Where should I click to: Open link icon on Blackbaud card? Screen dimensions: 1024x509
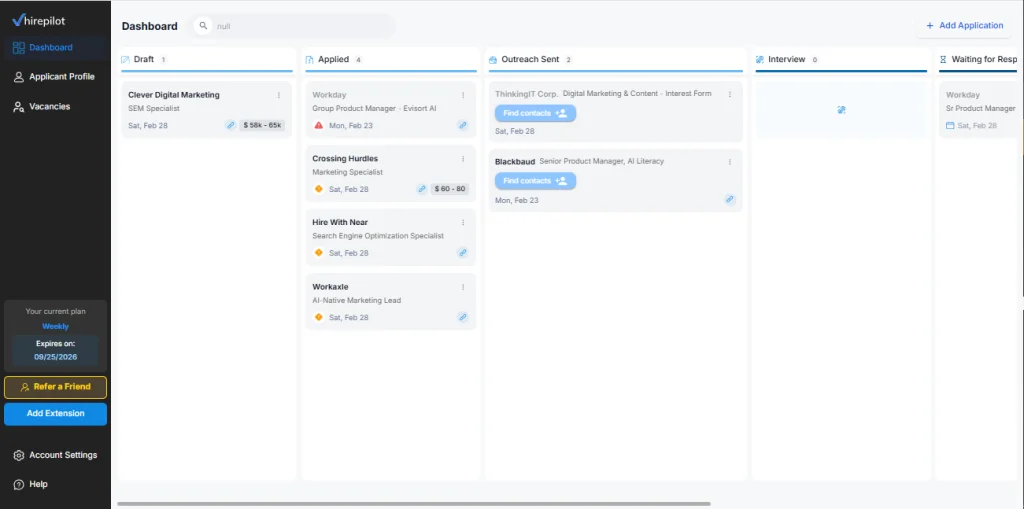(729, 199)
